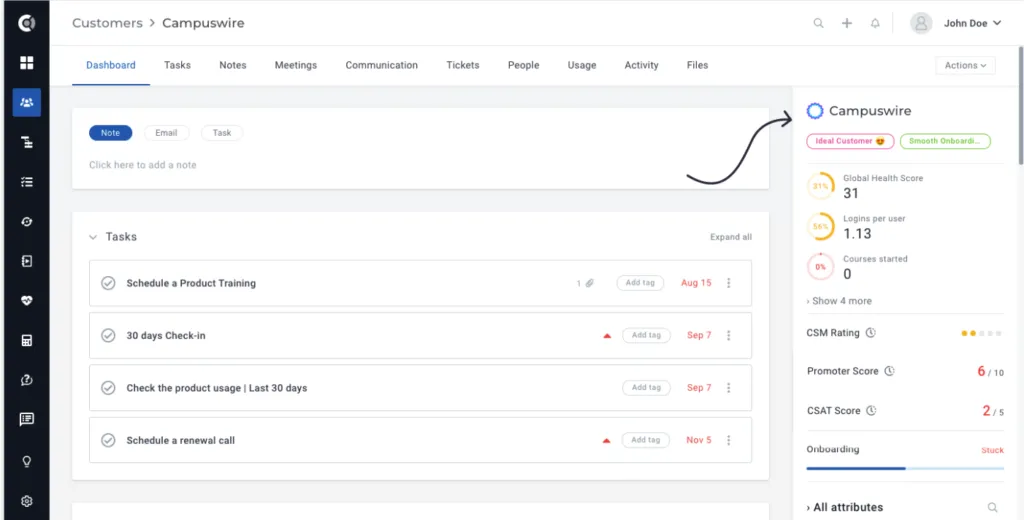Open the dashboard grid icon in sidebar
The height and width of the screenshot is (520, 1024).
pos(27,63)
